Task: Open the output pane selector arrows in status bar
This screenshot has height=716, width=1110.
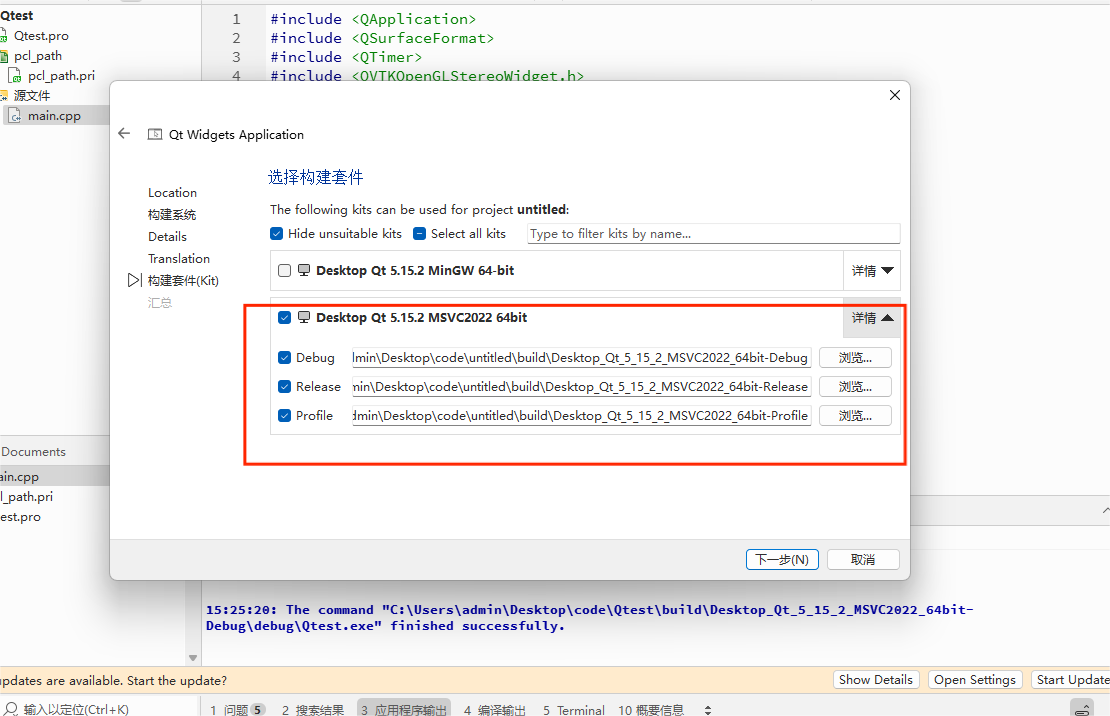Action: pyautogui.click(x=708, y=710)
